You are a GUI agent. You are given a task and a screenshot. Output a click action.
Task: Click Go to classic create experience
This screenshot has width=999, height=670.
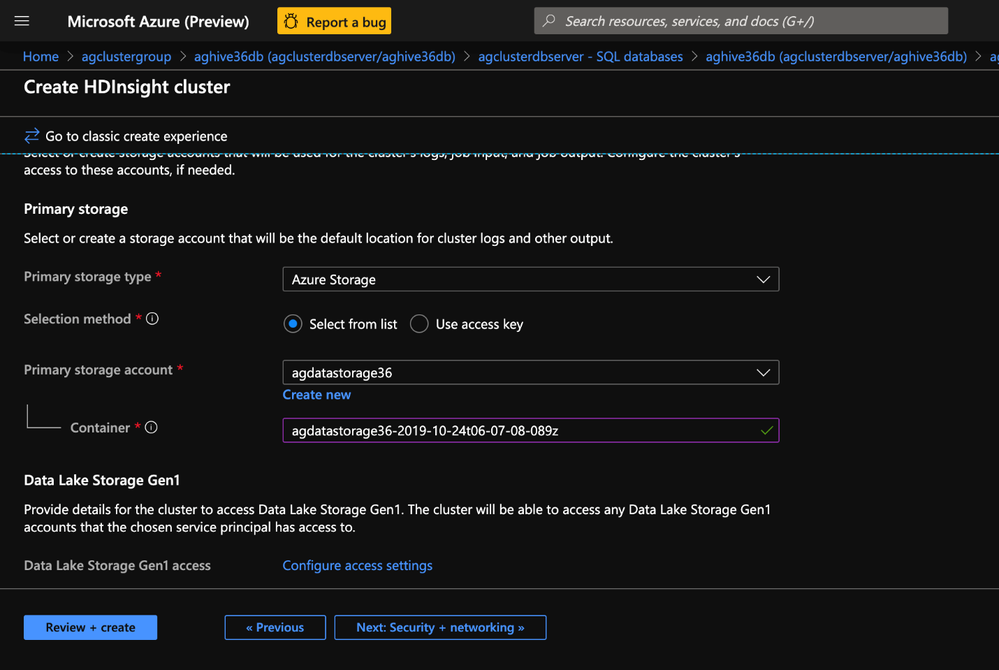coord(126,136)
